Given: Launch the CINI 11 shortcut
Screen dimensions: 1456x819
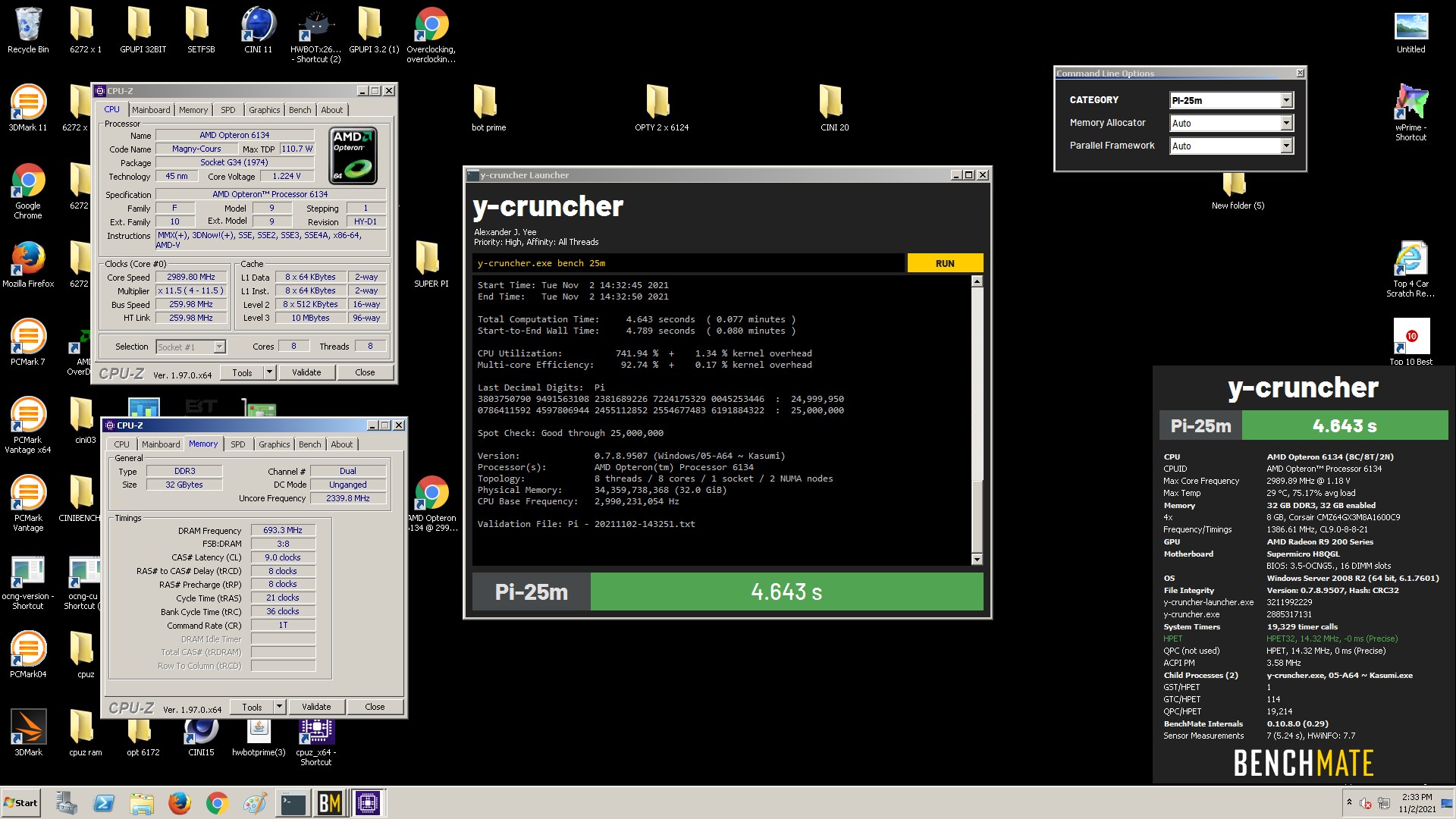Looking at the screenshot, I should (x=258, y=30).
